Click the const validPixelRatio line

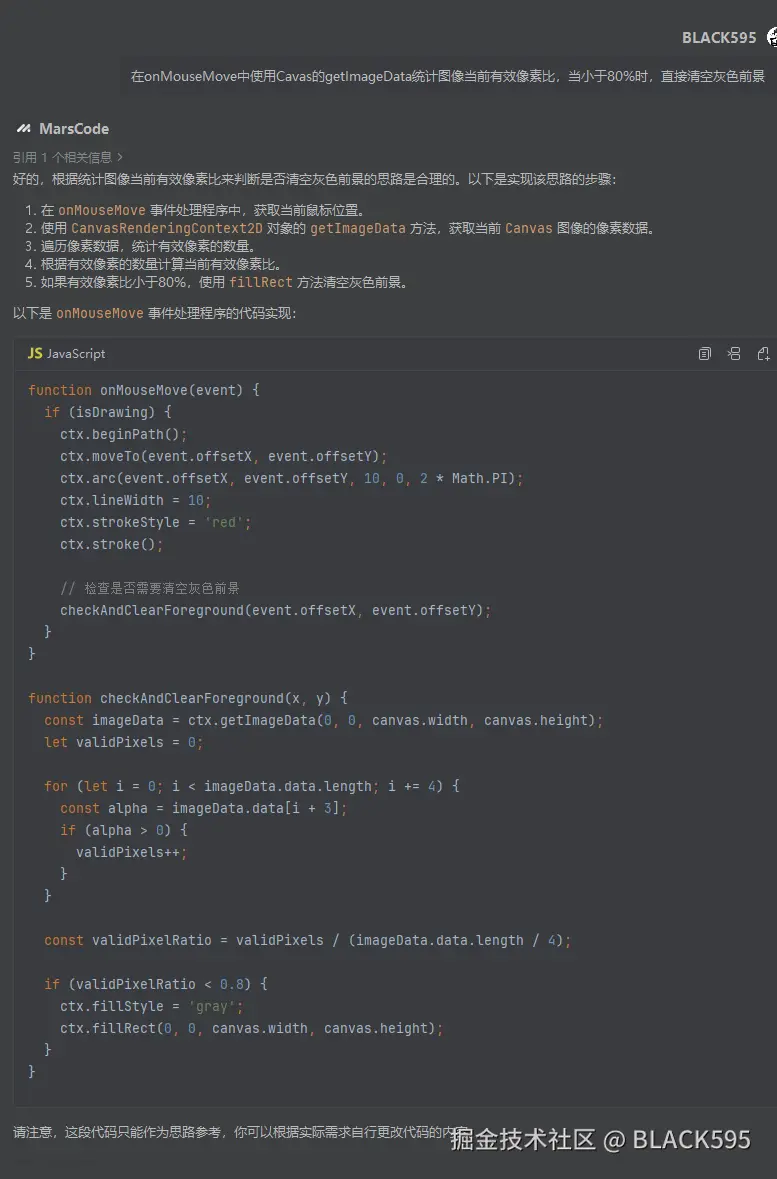tap(308, 940)
